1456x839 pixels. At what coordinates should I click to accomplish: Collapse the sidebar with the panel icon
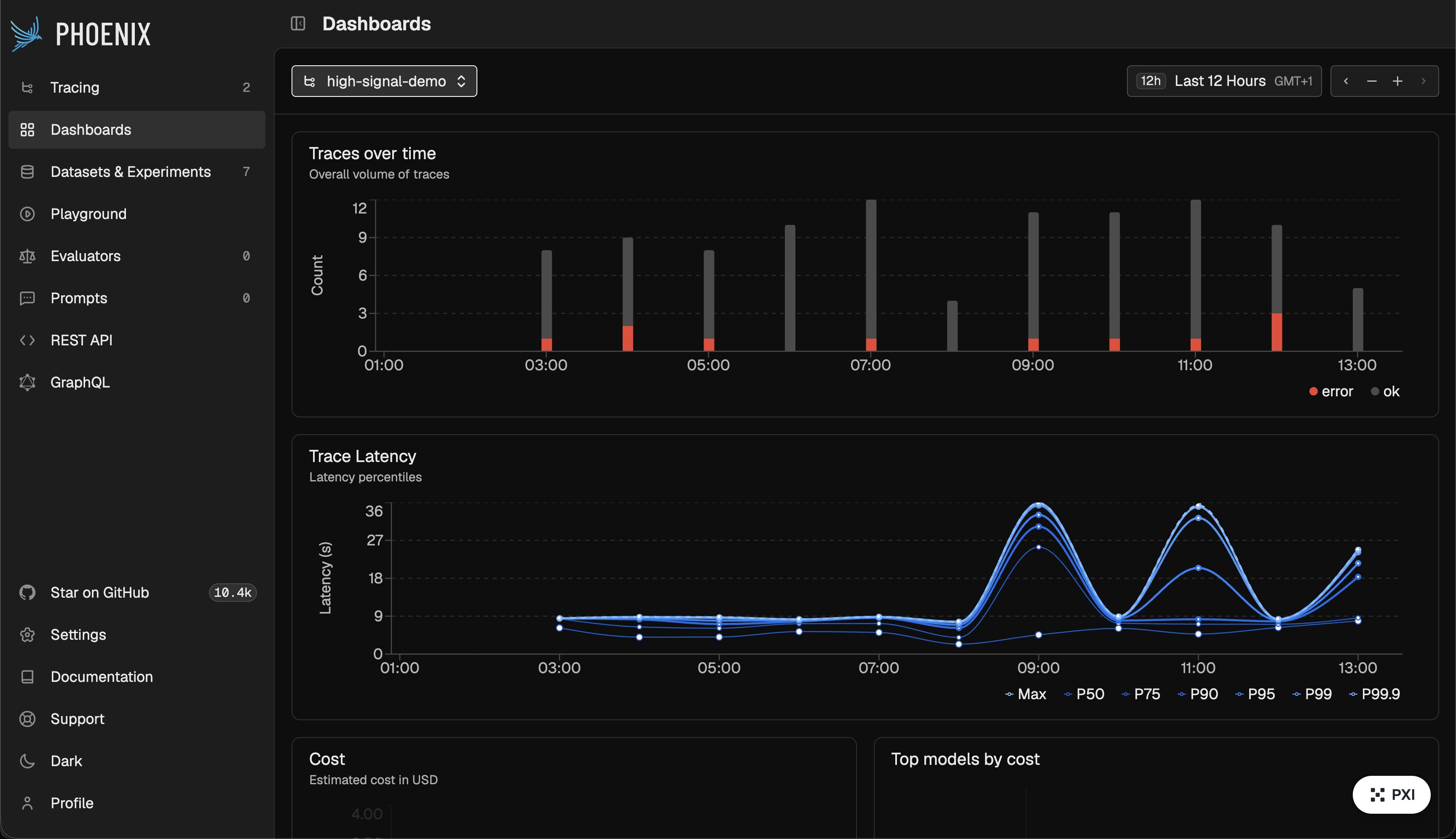pos(298,24)
